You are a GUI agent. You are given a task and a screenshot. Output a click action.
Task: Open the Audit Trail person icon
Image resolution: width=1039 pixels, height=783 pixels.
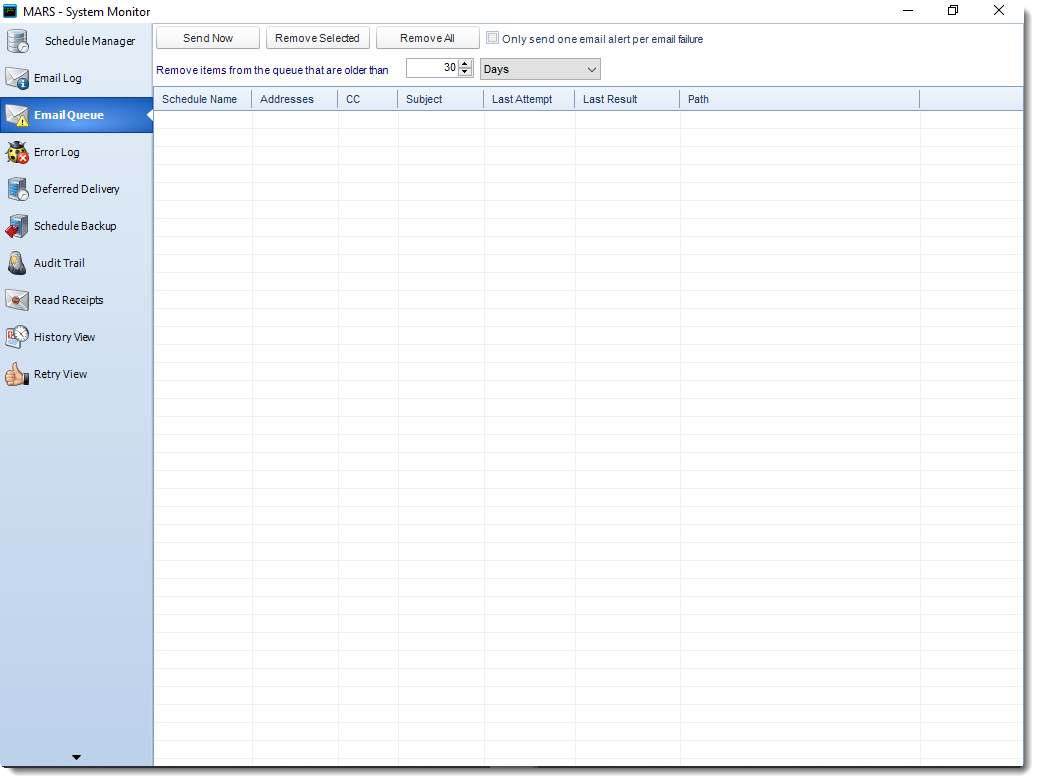[17, 264]
